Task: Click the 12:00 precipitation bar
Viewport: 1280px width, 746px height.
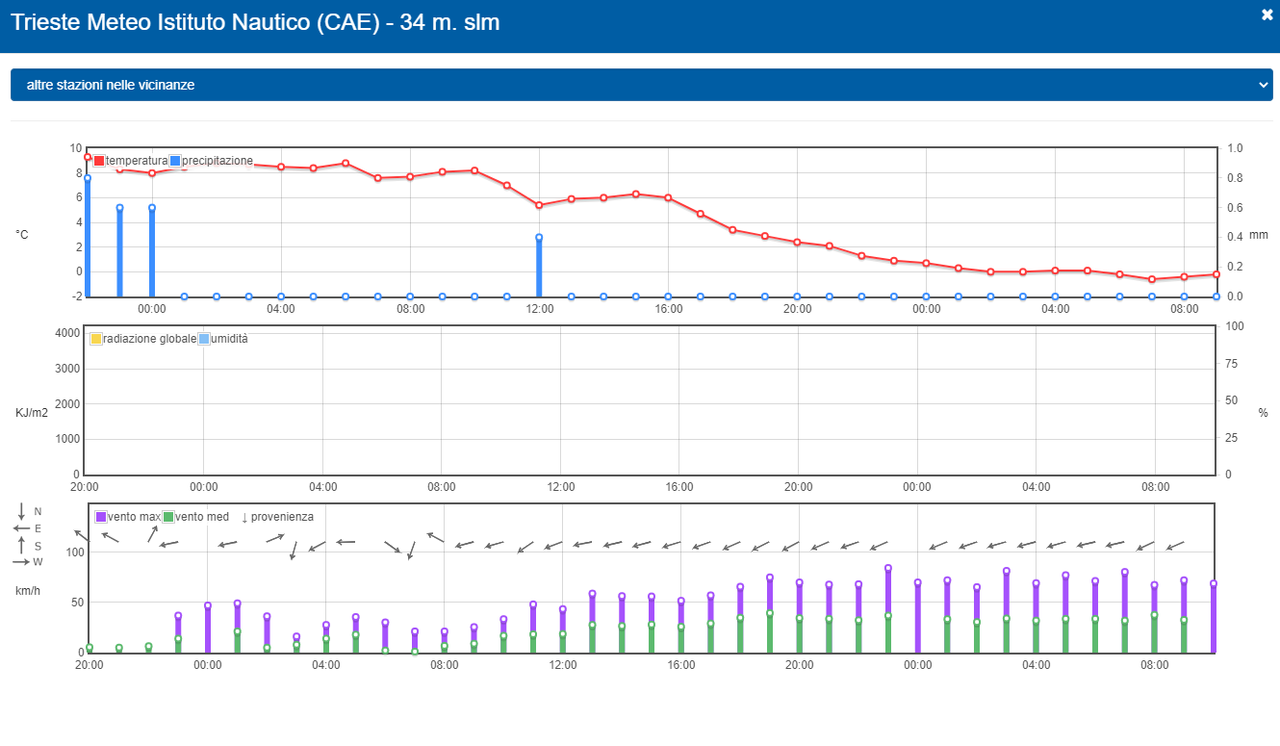Action: [539, 267]
